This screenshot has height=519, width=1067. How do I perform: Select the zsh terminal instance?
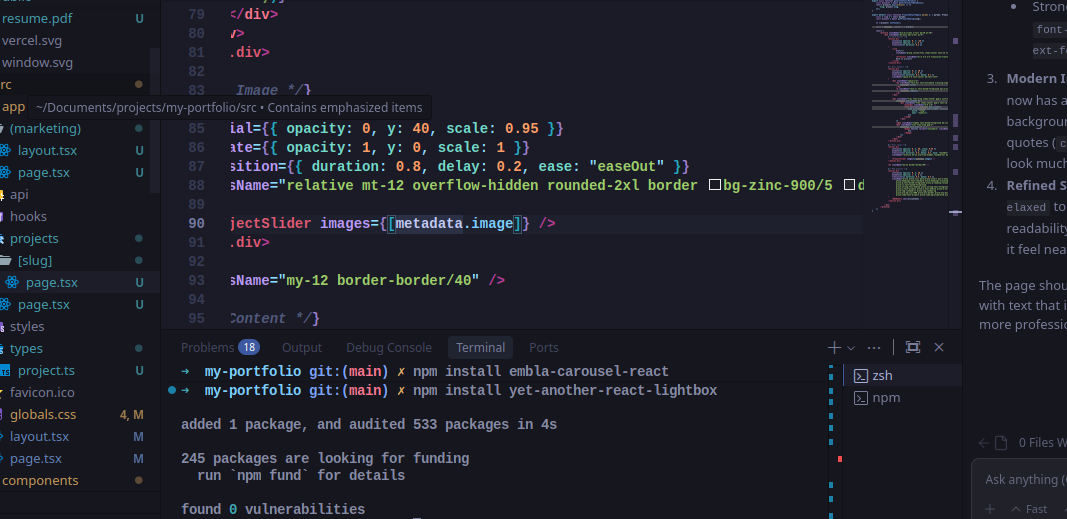[x=902, y=375]
